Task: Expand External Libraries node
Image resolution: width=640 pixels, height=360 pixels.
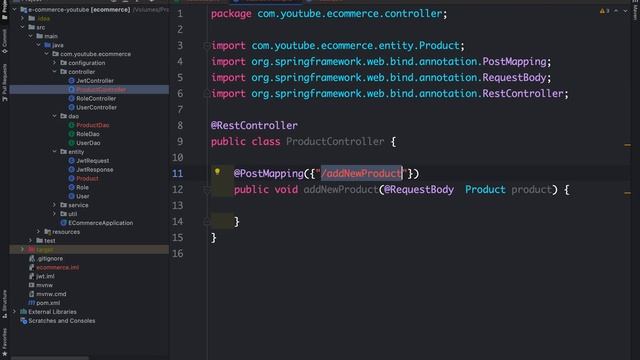Action: point(15,312)
